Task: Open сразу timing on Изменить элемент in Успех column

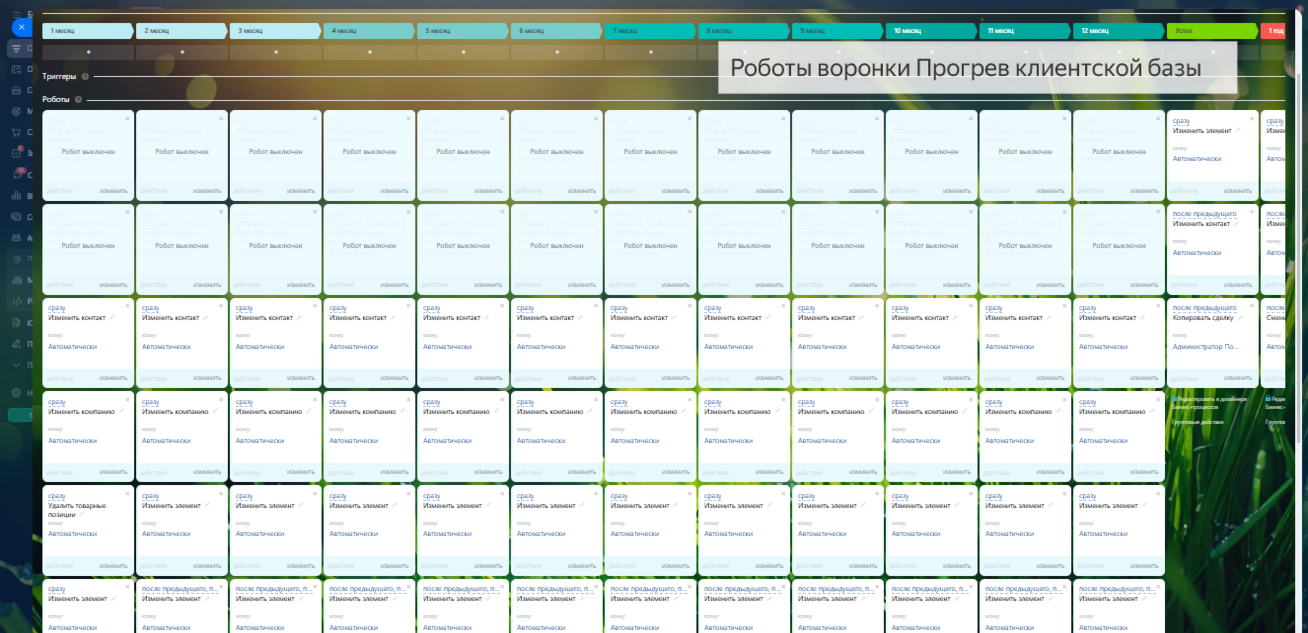Action: tap(1183, 120)
